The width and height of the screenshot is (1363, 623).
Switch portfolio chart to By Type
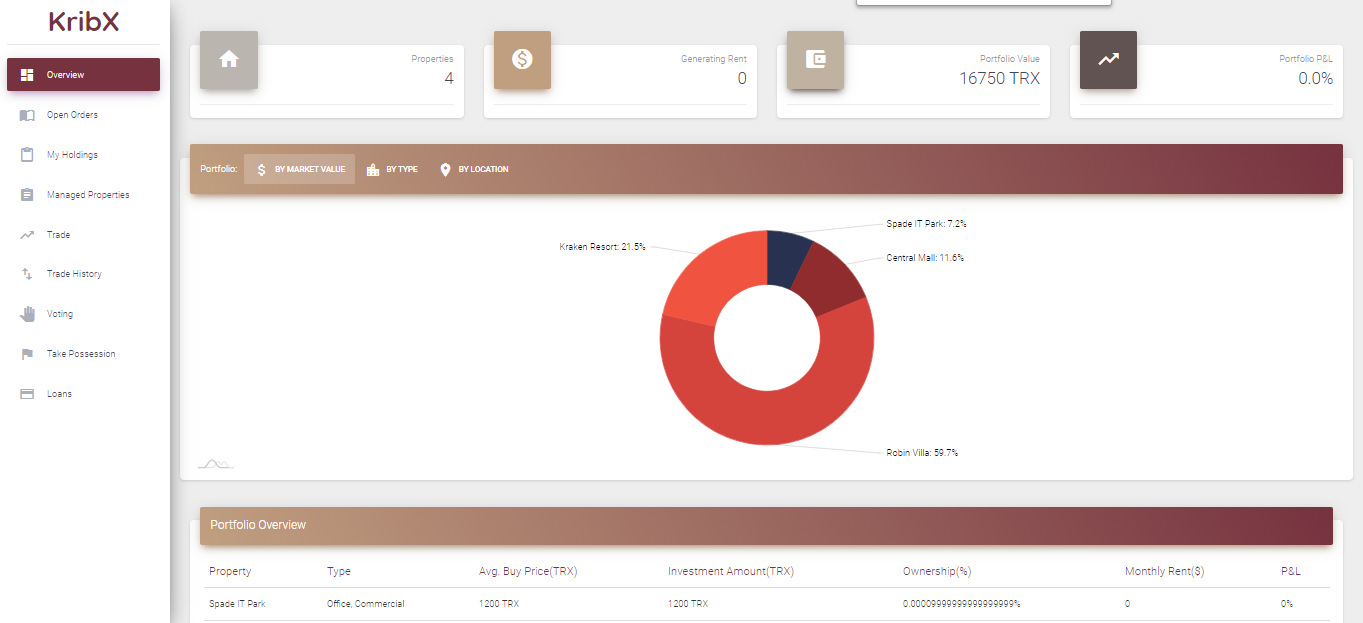tap(392, 170)
